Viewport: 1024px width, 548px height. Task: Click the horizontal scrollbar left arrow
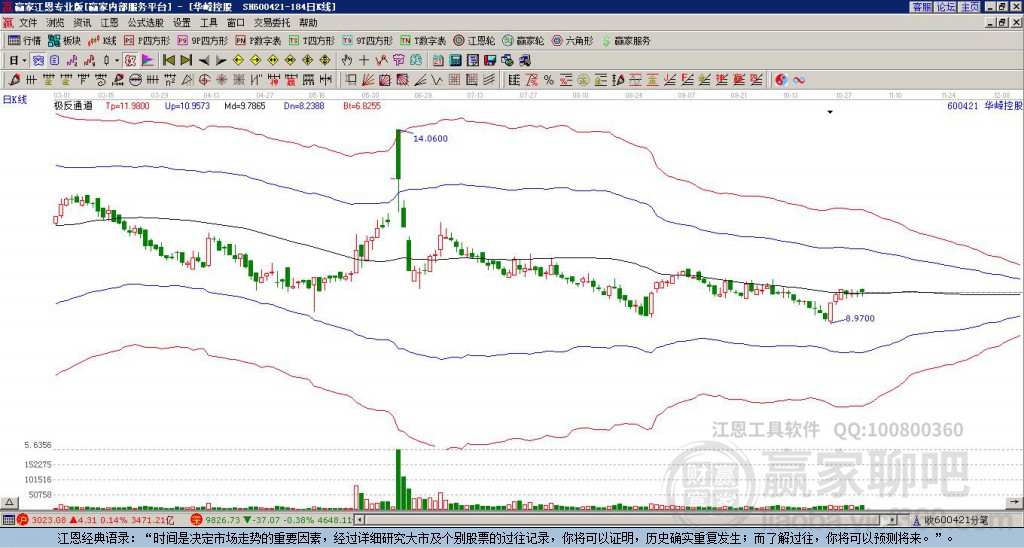(x=359, y=520)
